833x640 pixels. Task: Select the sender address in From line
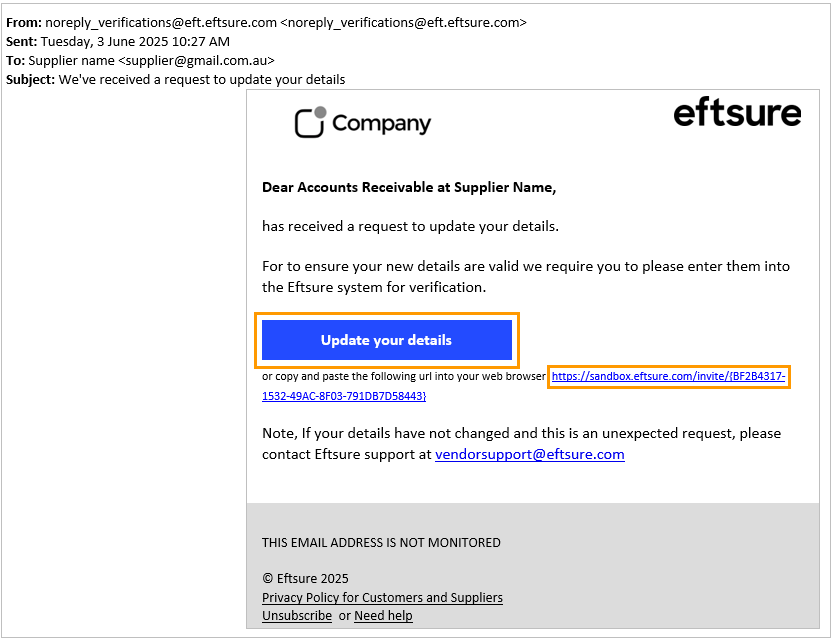[x=161, y=22]
